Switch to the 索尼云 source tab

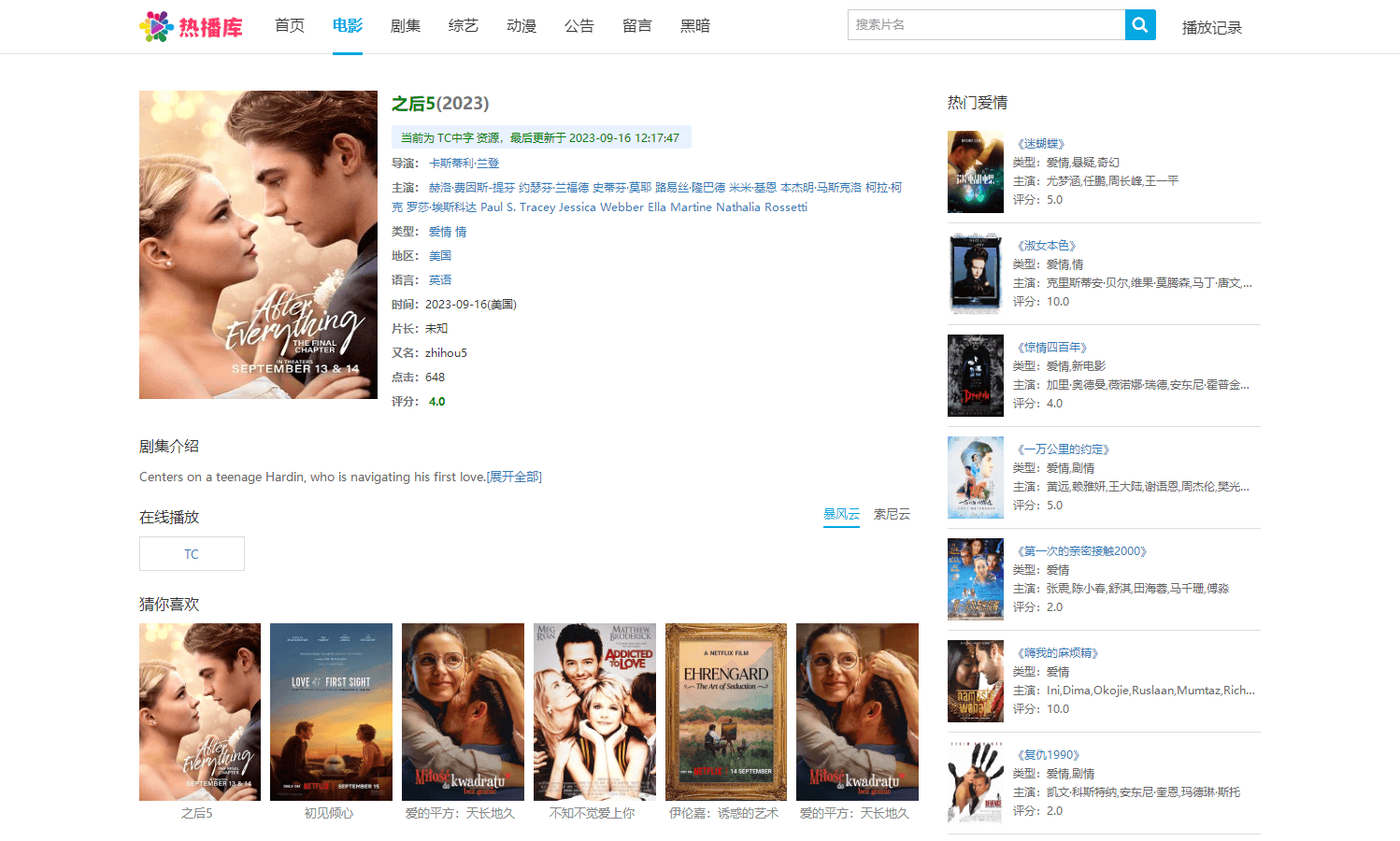[x=892, y=515]
